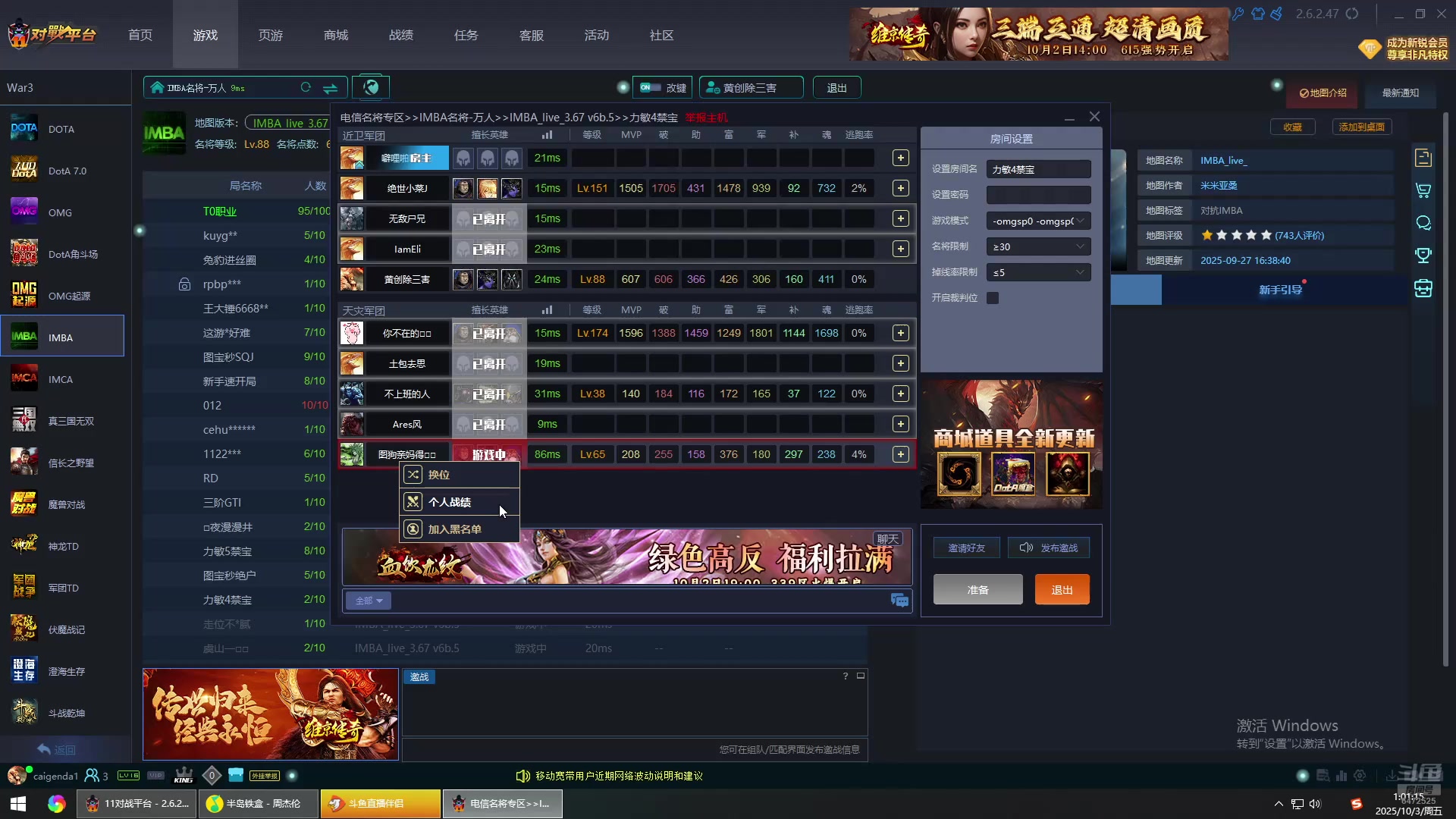Open the 全部 chat channel dropdown

pos(369,601)
